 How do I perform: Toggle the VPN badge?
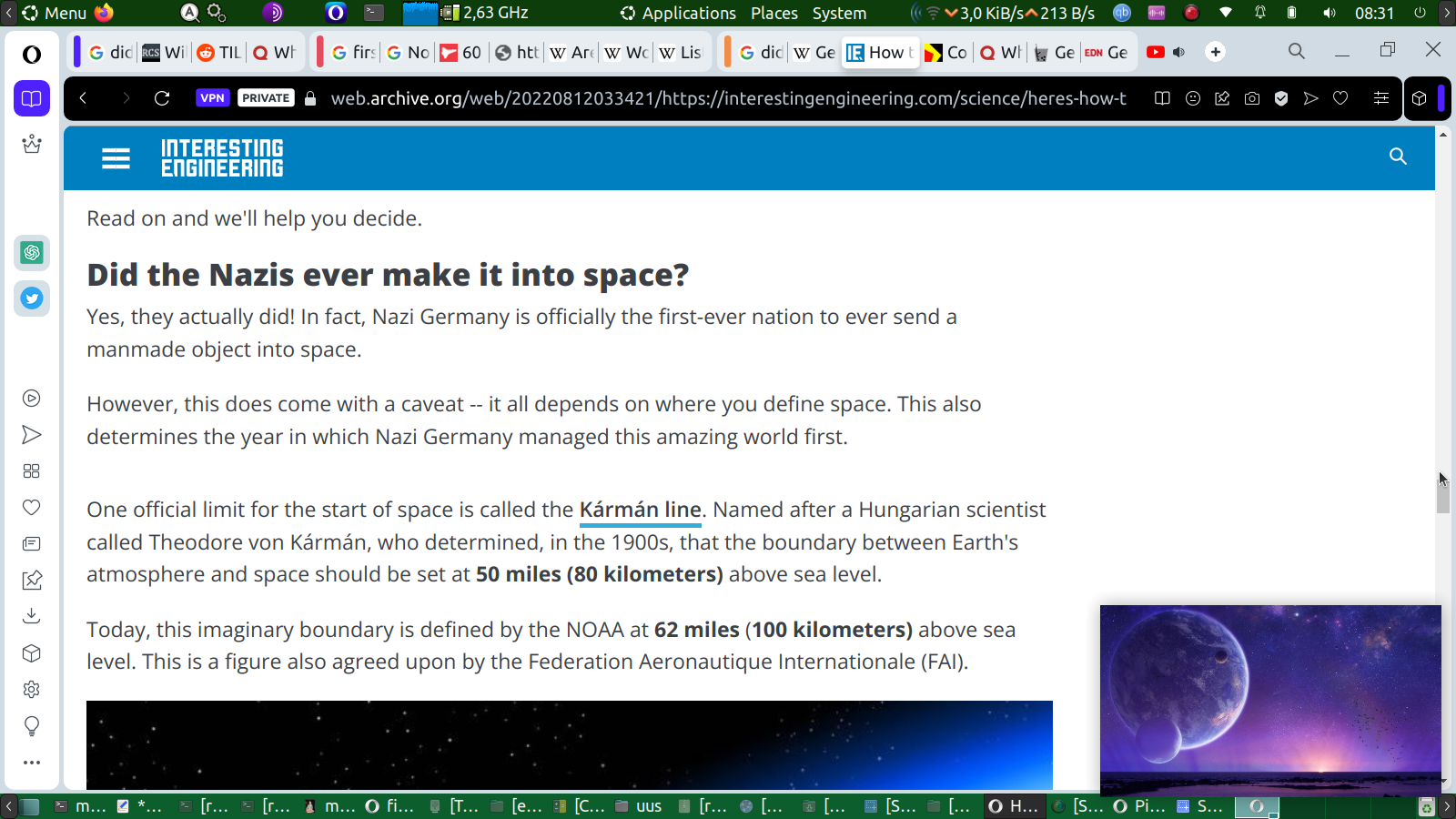[212, 98]
